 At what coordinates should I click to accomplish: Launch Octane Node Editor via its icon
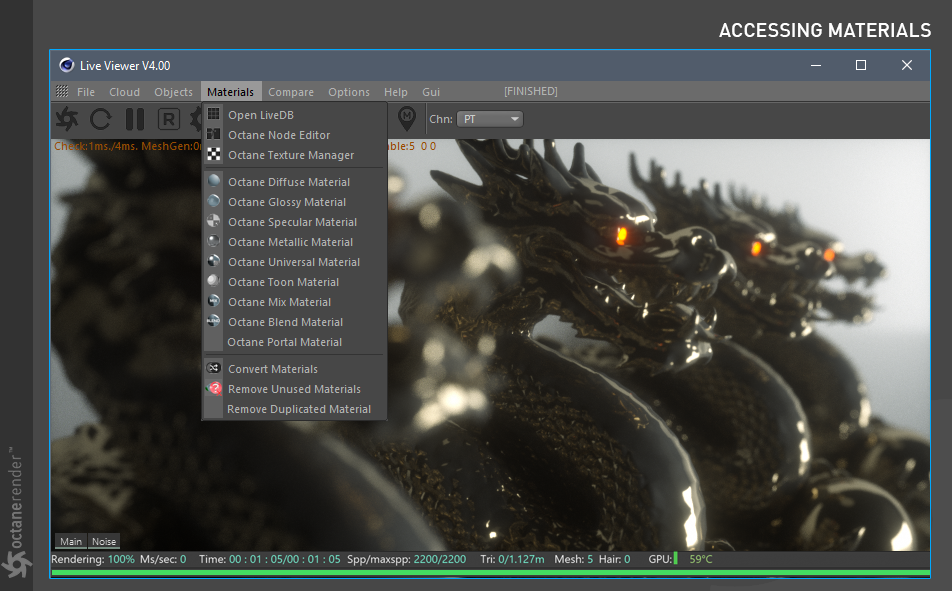tap(214, 134)
